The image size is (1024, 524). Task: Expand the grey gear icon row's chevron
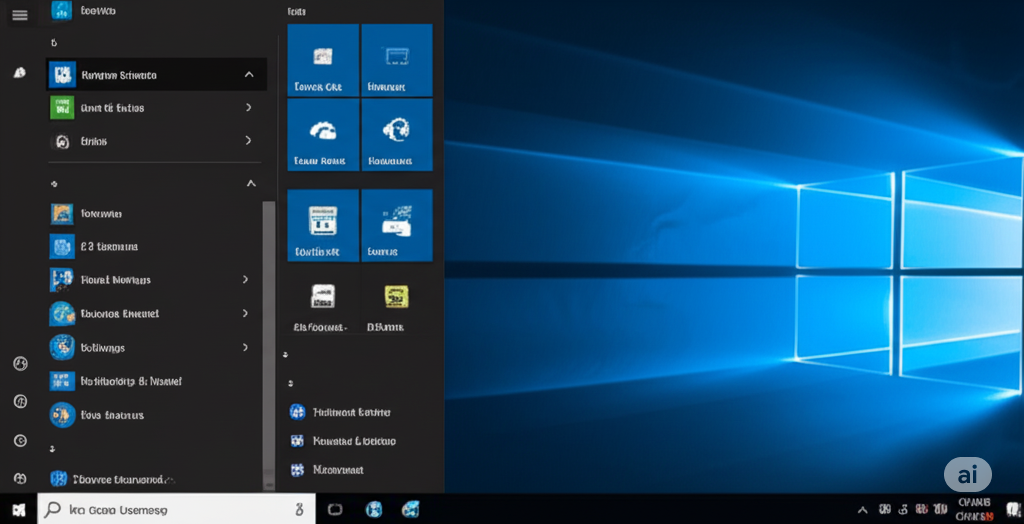point(248,140)
